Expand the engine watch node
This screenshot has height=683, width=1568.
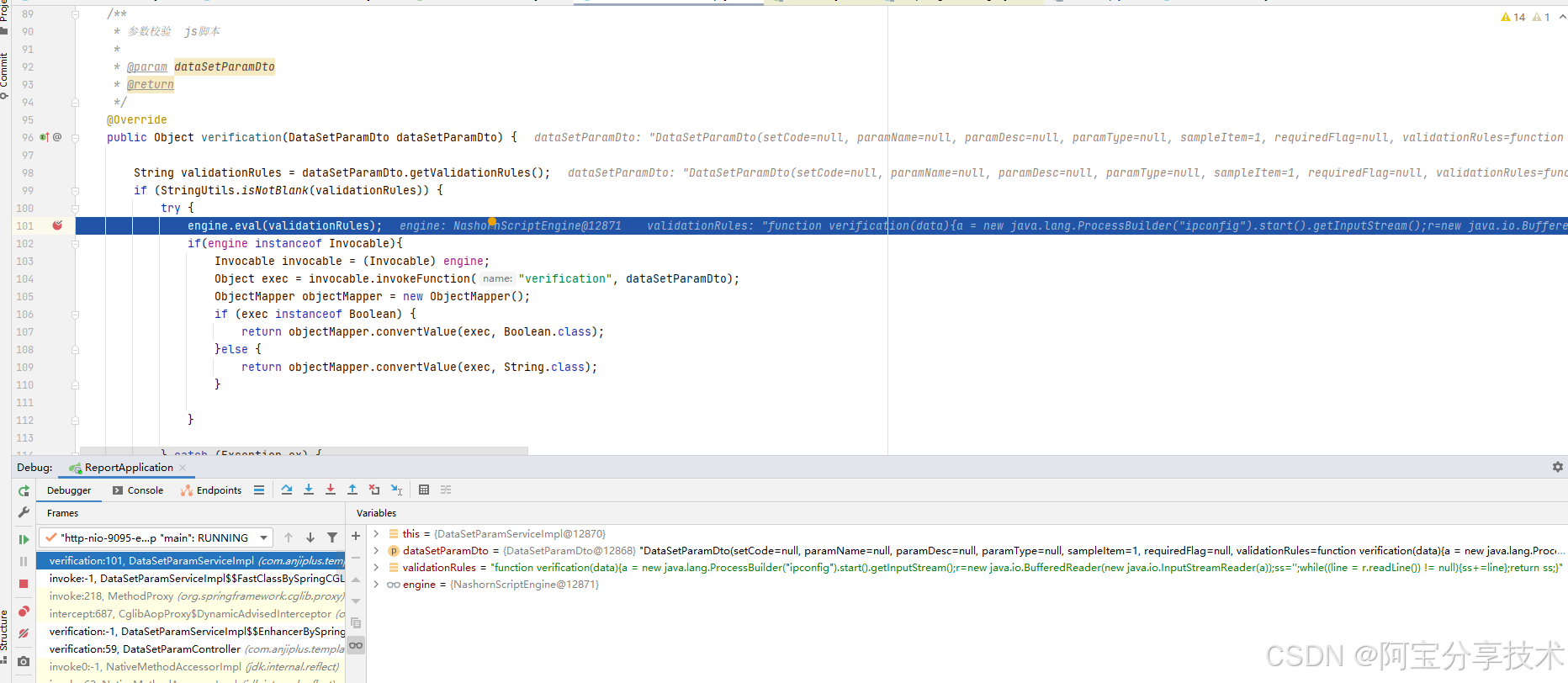376,585
